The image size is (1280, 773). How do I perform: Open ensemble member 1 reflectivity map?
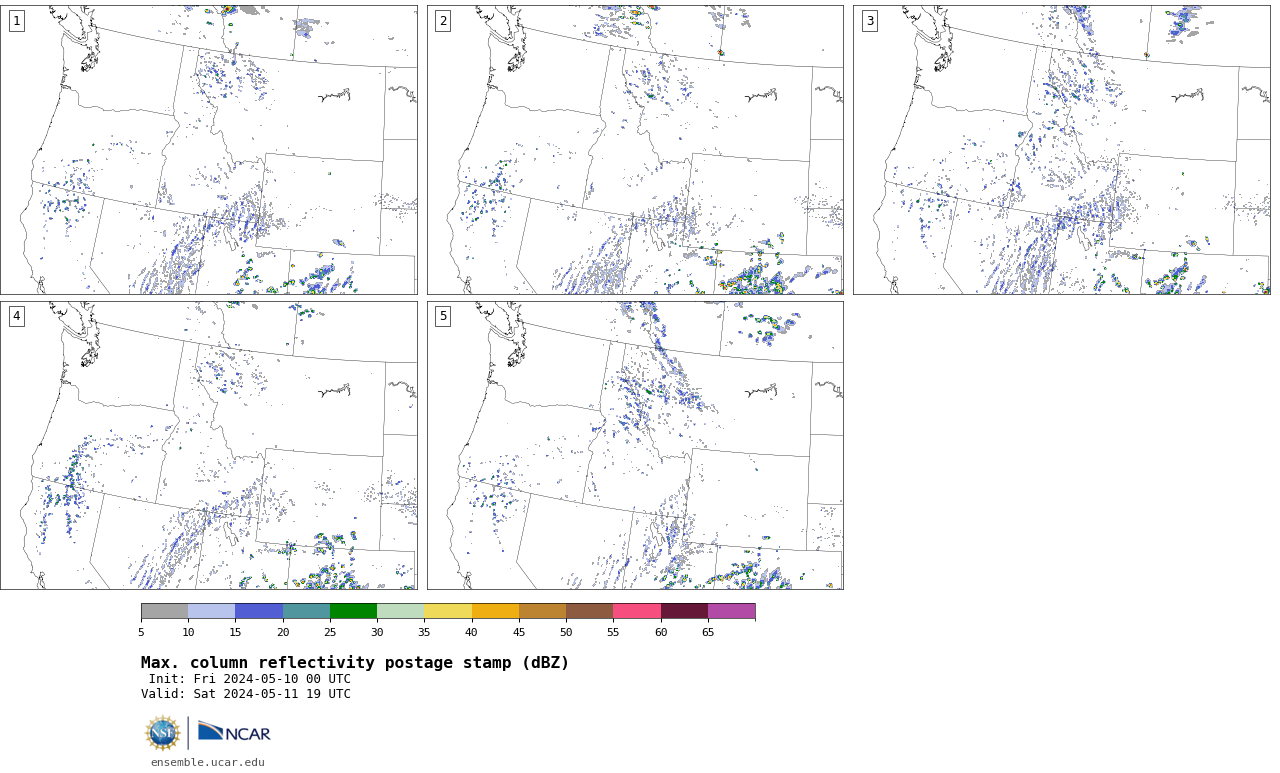[208, 150]
